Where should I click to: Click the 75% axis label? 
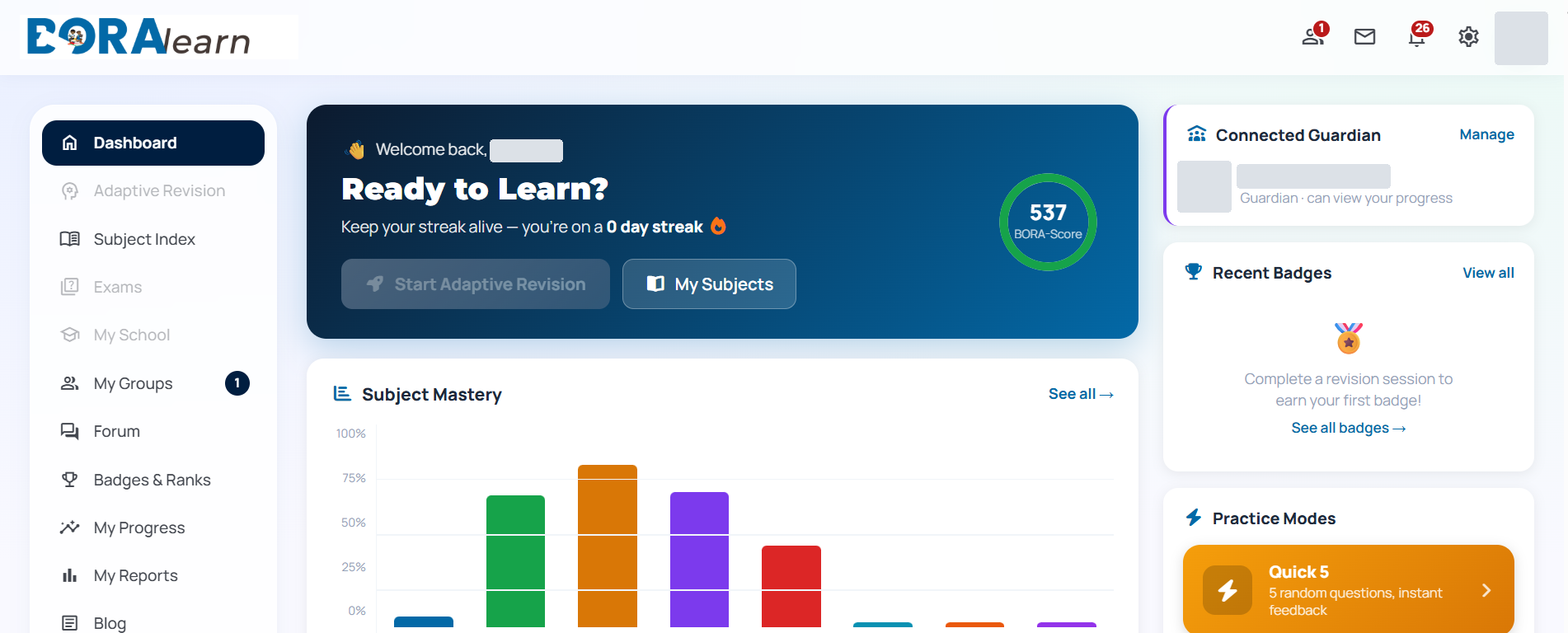point(354,478)
